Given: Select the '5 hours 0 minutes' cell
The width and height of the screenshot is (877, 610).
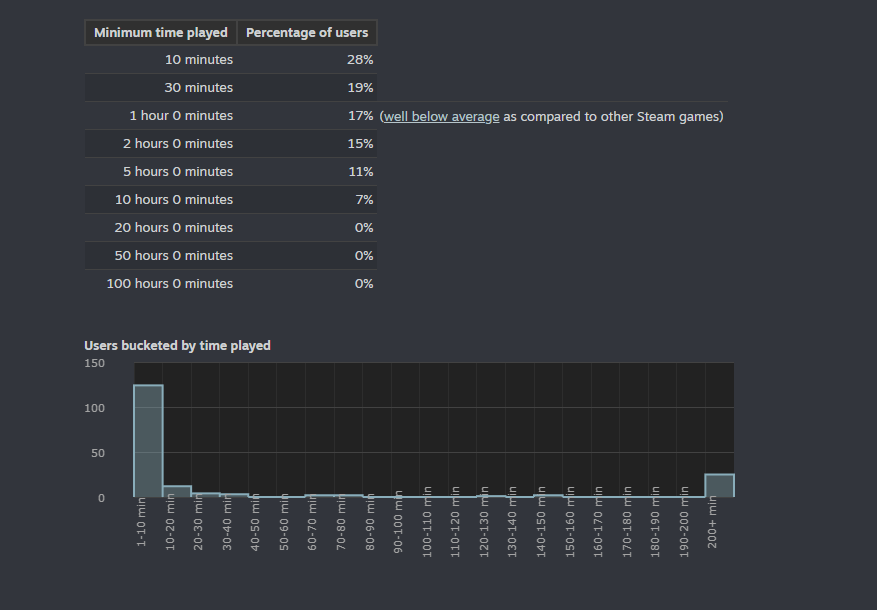Looking at the screenshot, I should [161, 171].
